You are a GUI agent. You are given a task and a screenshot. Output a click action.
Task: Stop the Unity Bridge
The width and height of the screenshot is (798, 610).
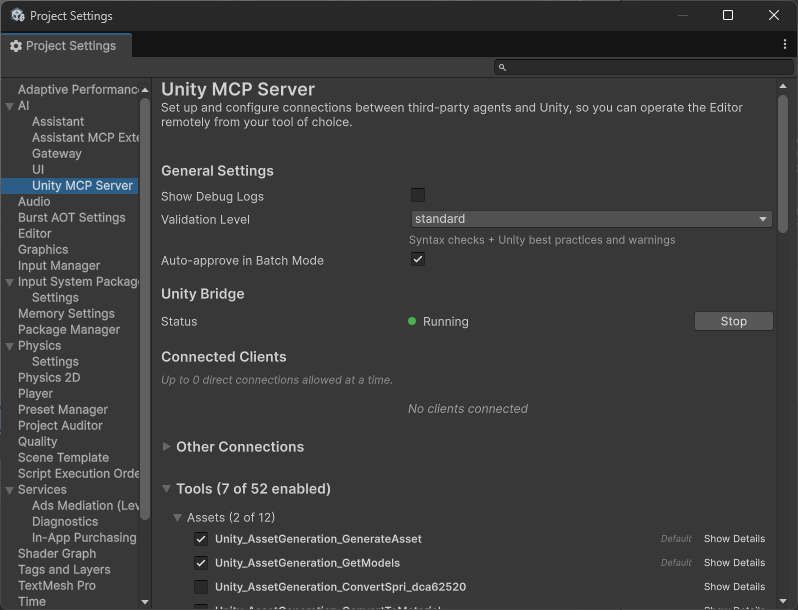[x=733, y=321]
